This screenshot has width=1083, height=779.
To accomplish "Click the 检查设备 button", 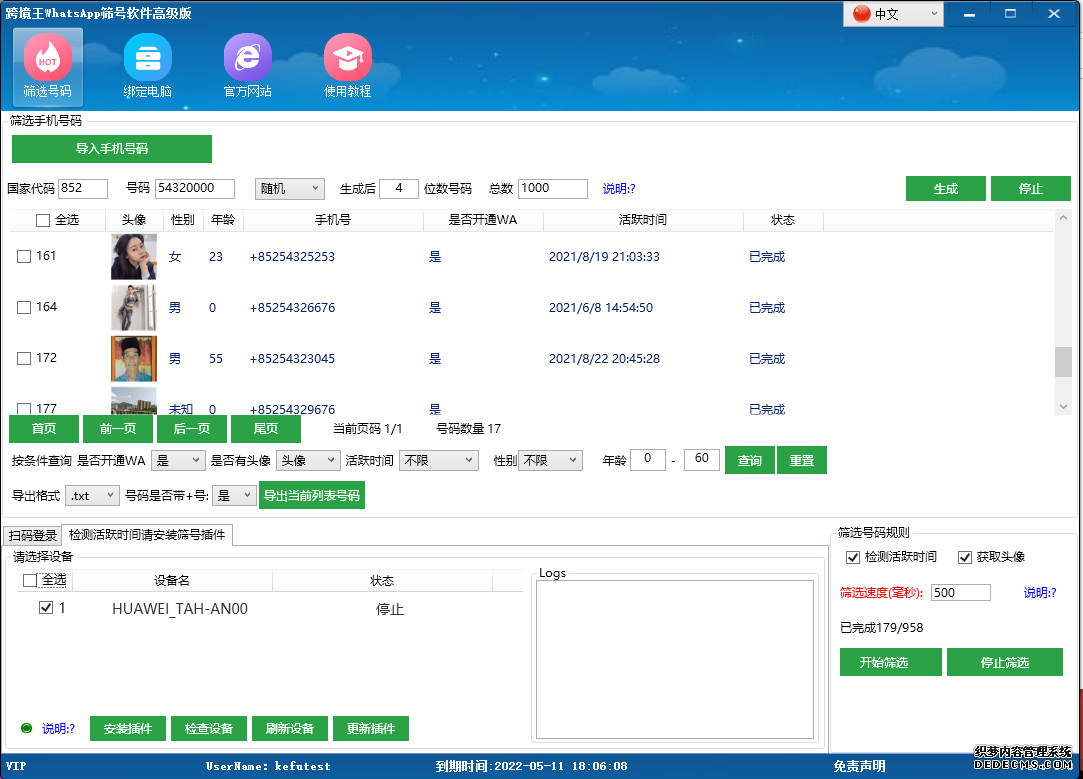I will [209, 729].
